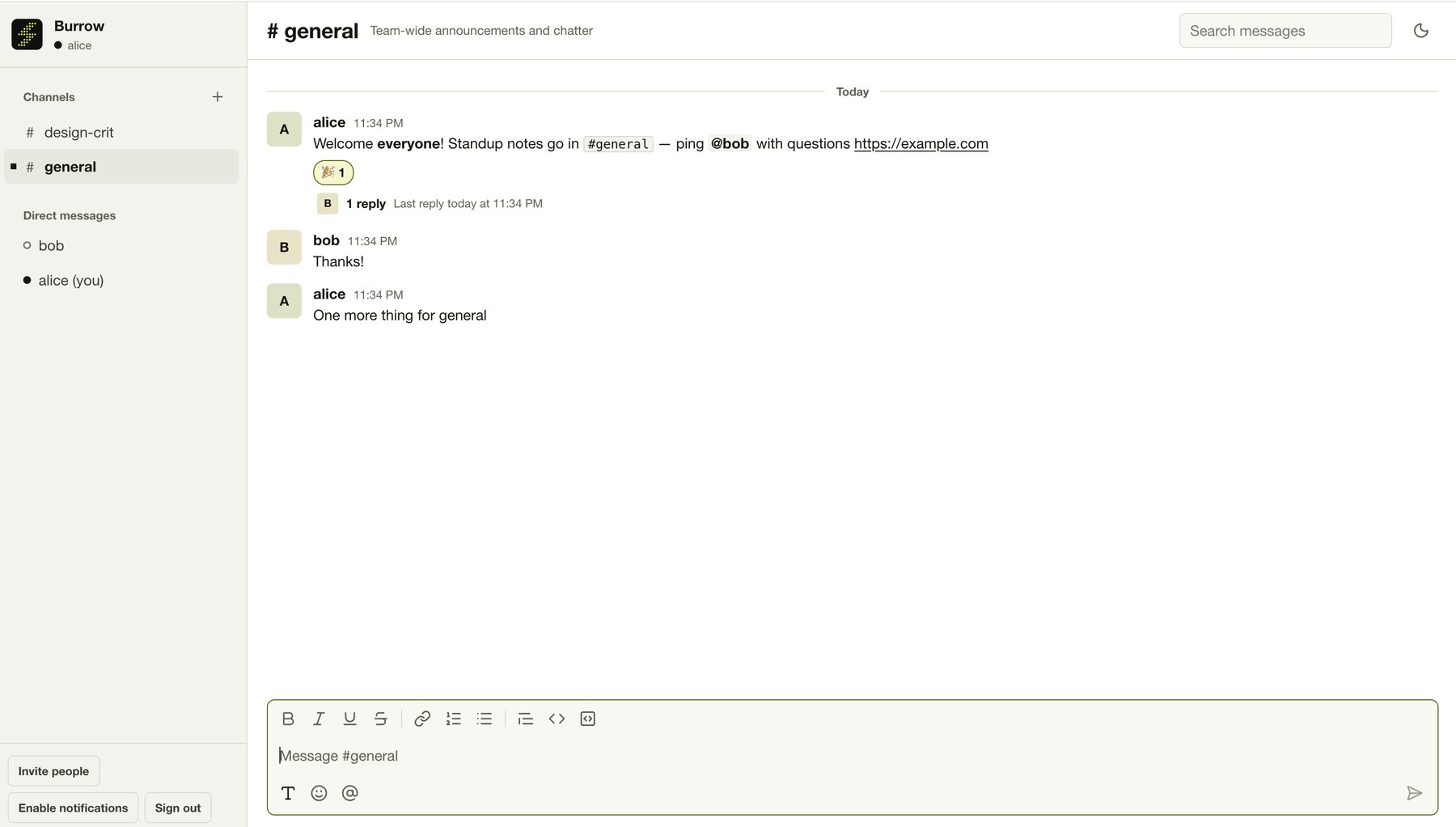This screenshot has height=827, width=1456.
Task: Add a new channel with plus icon
Action: pos(218,97)
